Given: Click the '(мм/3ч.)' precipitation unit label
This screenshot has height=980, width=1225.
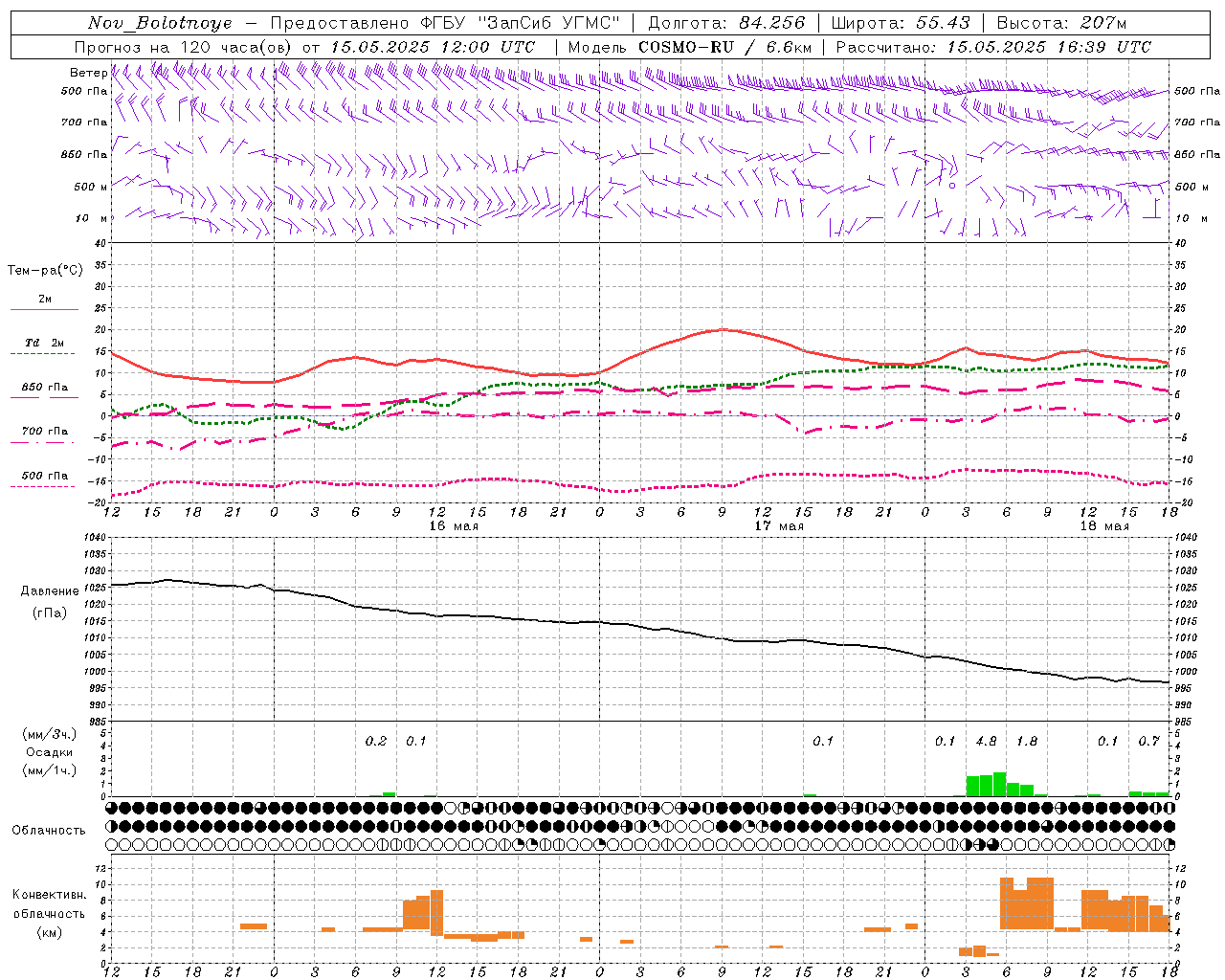Looking at the screenshot, I should tap(50, 734).
